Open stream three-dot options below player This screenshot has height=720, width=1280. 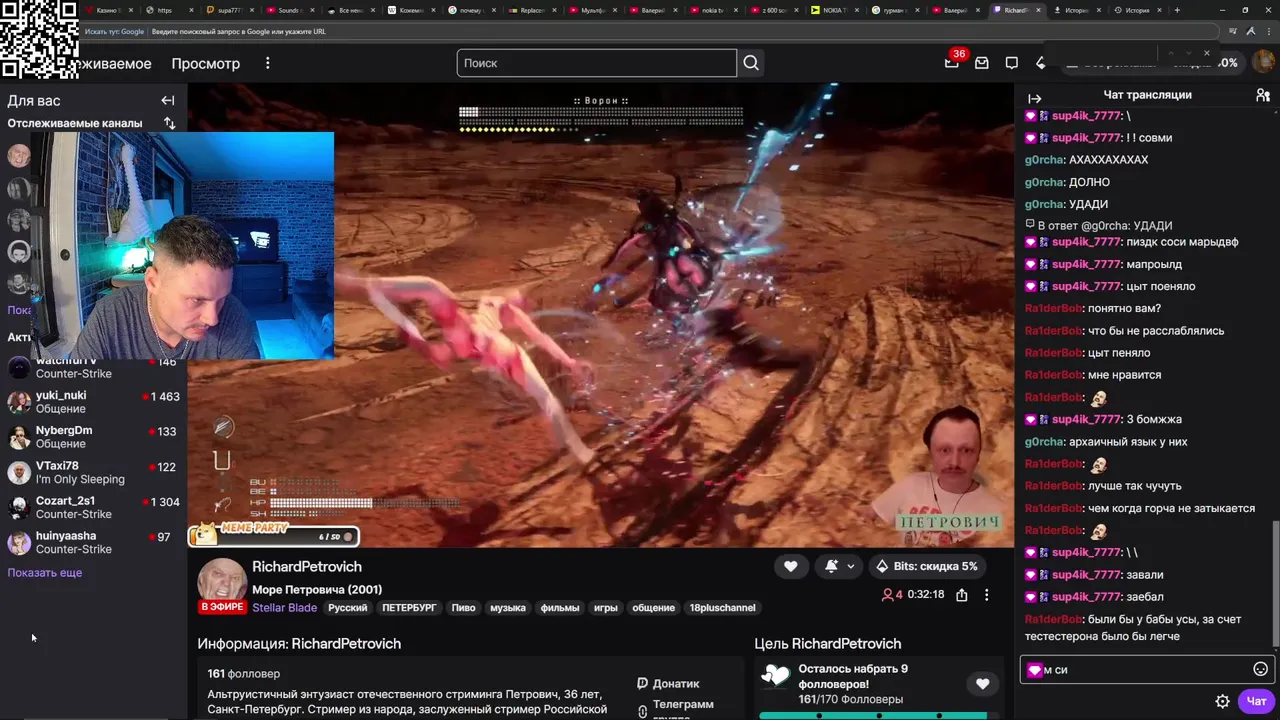[x=987, y=595]
